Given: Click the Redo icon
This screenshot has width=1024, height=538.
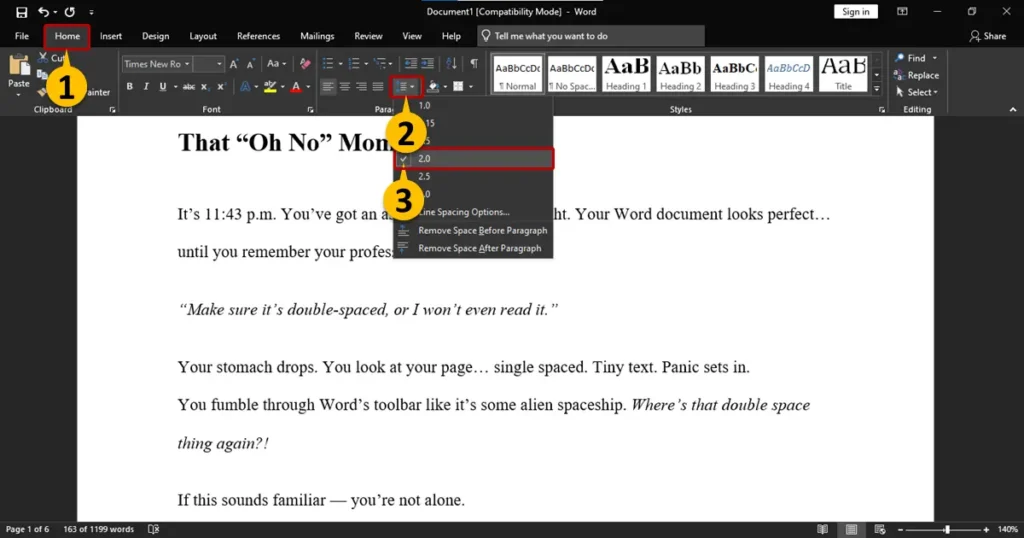Looking at the screenshot, I should tap(70, 12).
